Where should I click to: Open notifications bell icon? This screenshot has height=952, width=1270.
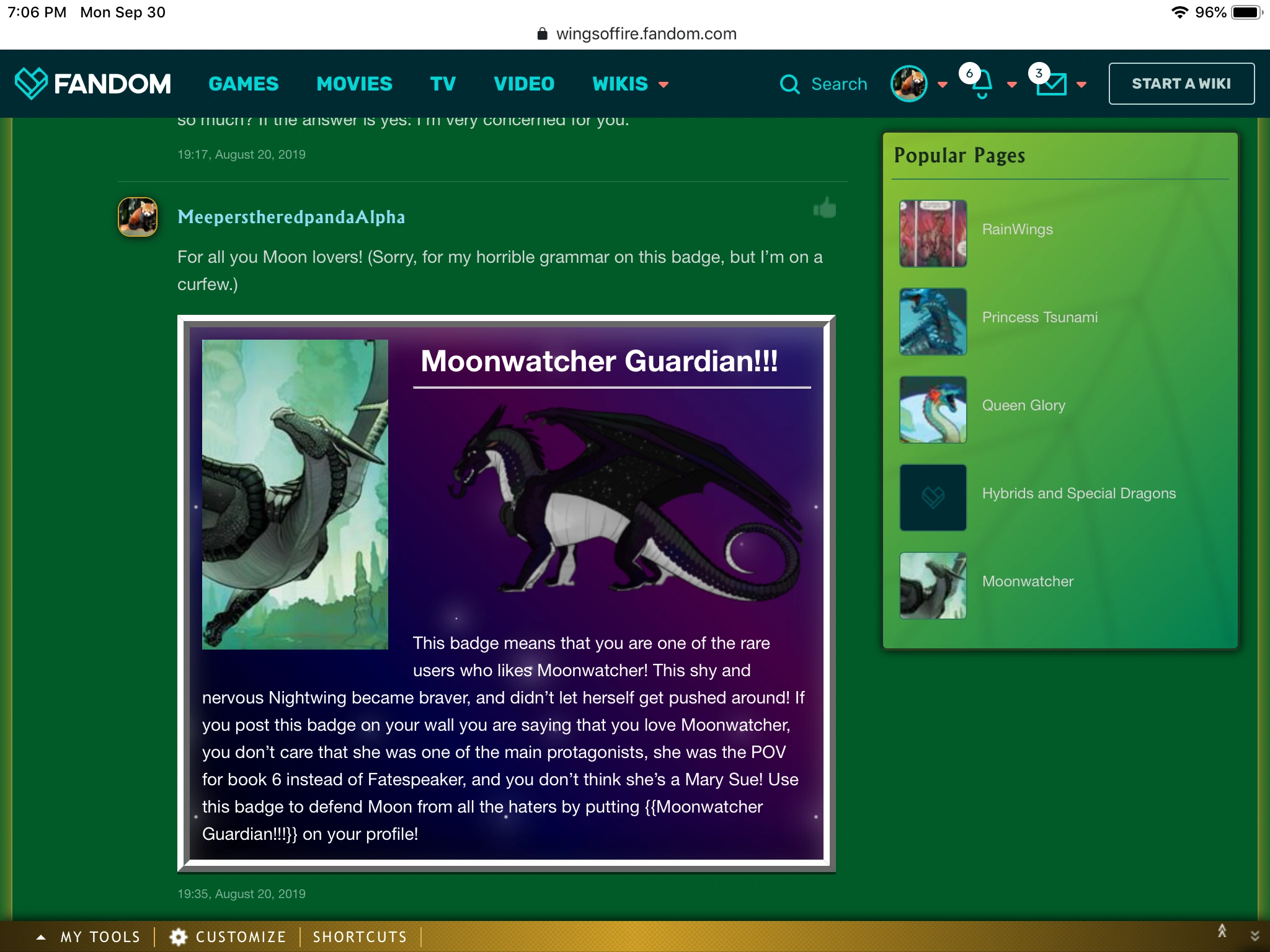tap(982, 85)
